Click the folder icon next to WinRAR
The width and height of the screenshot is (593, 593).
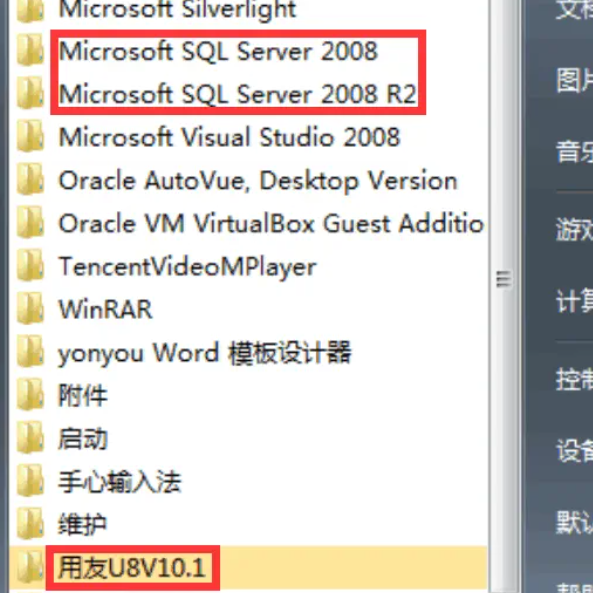(x=30, y=309)
